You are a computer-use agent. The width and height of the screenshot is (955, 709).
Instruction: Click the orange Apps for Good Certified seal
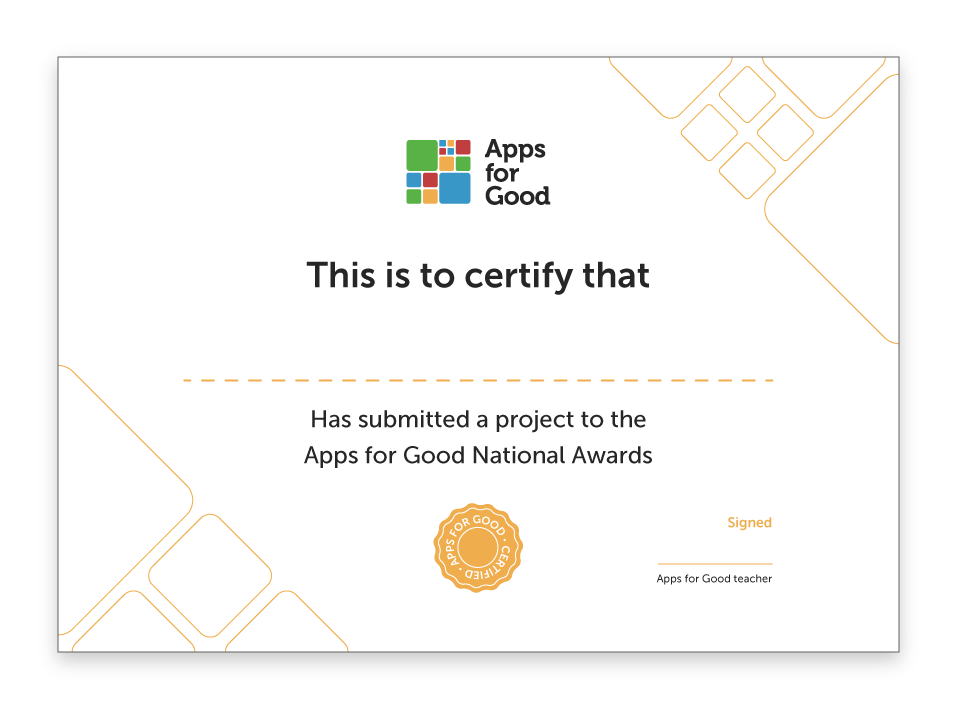coord(478,548)
